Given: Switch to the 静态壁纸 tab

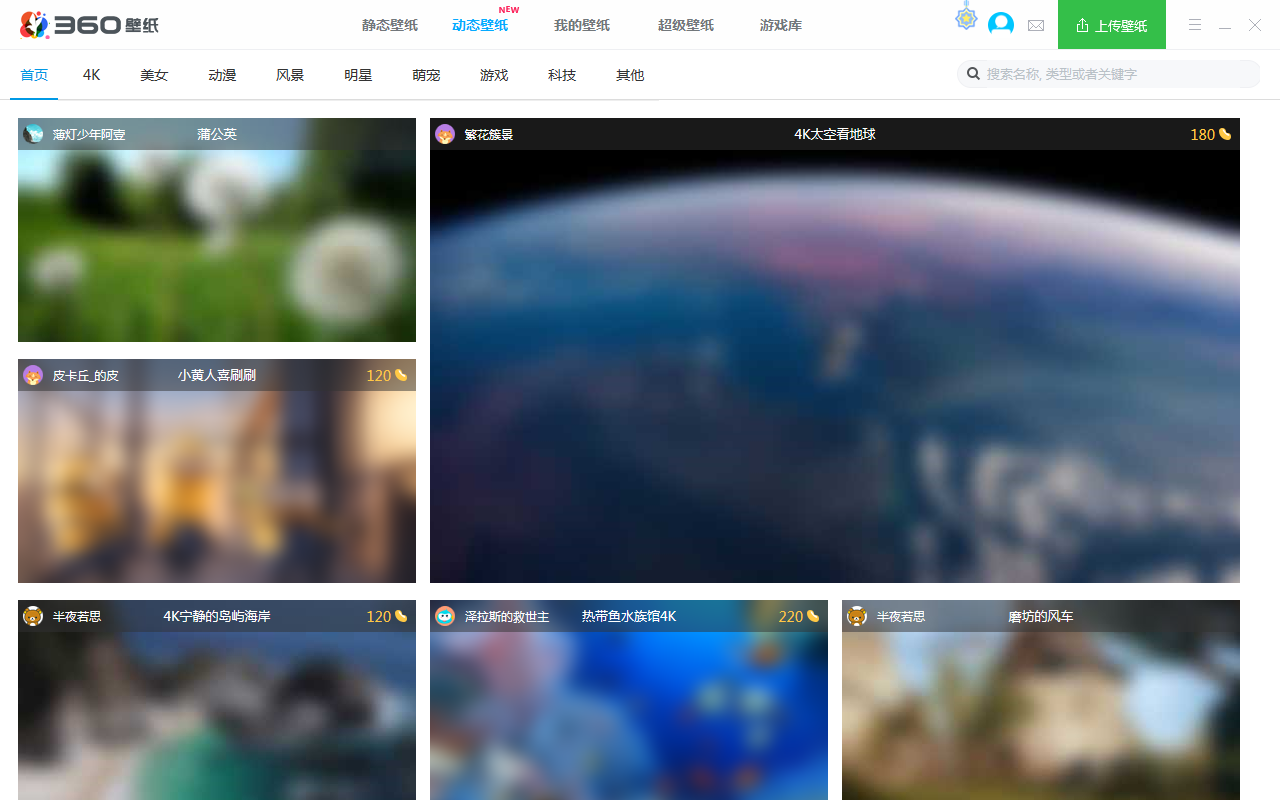Looking at the screenshot, I should (389, 25).
